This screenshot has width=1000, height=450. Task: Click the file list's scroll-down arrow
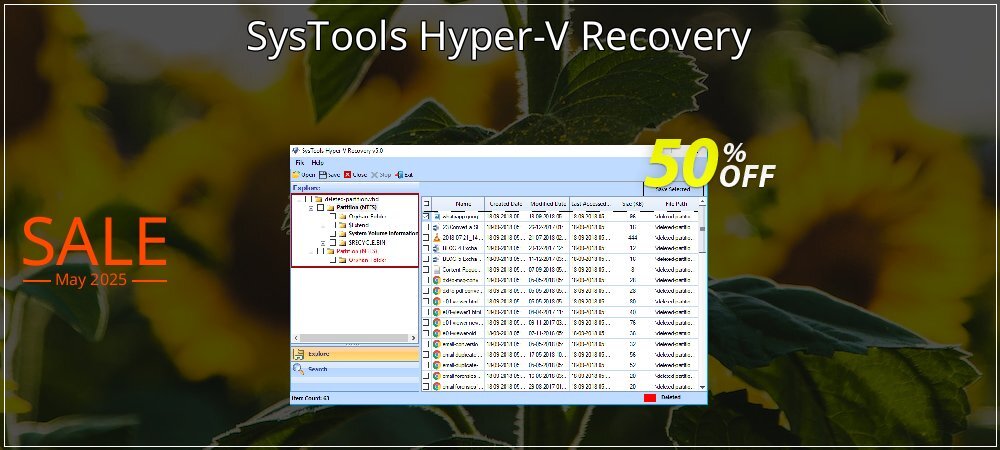tap(703, 387)
